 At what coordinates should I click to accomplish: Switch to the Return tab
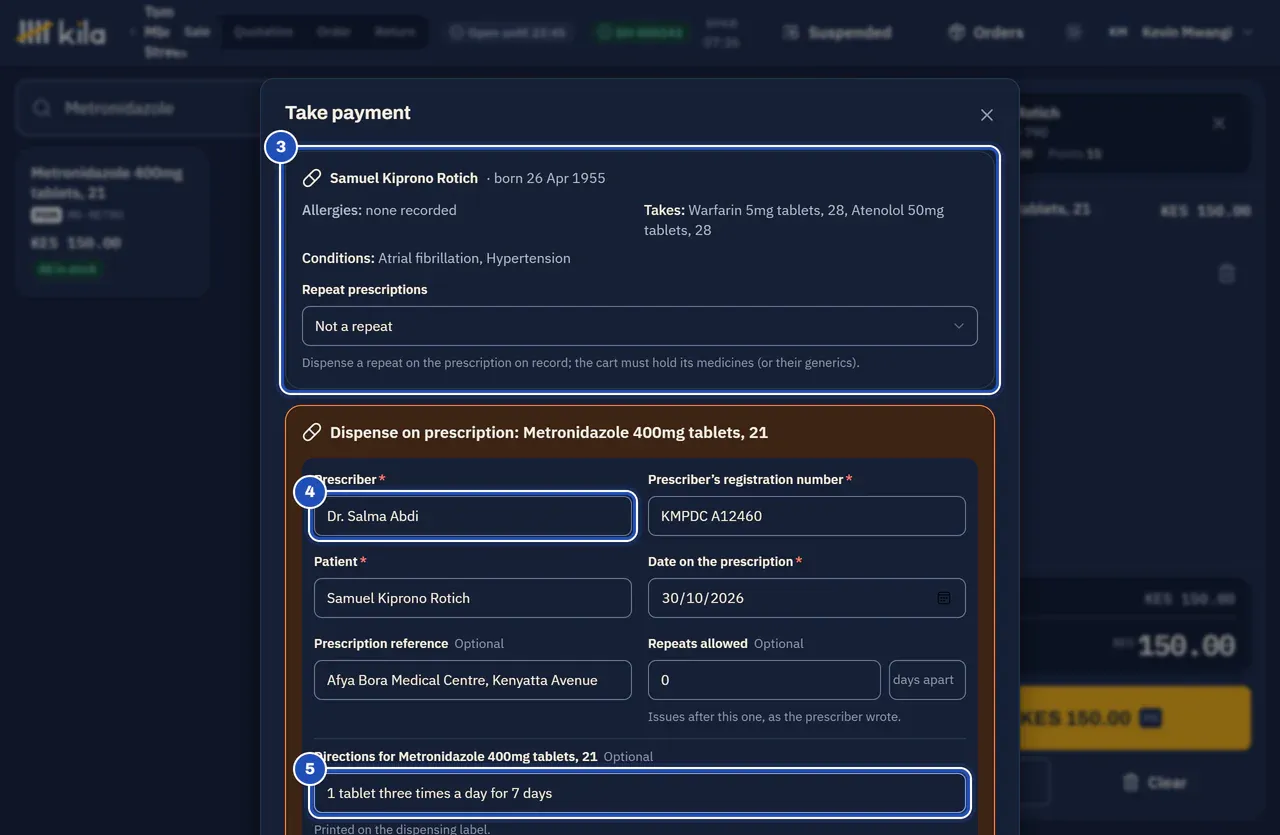click(x=395, y=32)
